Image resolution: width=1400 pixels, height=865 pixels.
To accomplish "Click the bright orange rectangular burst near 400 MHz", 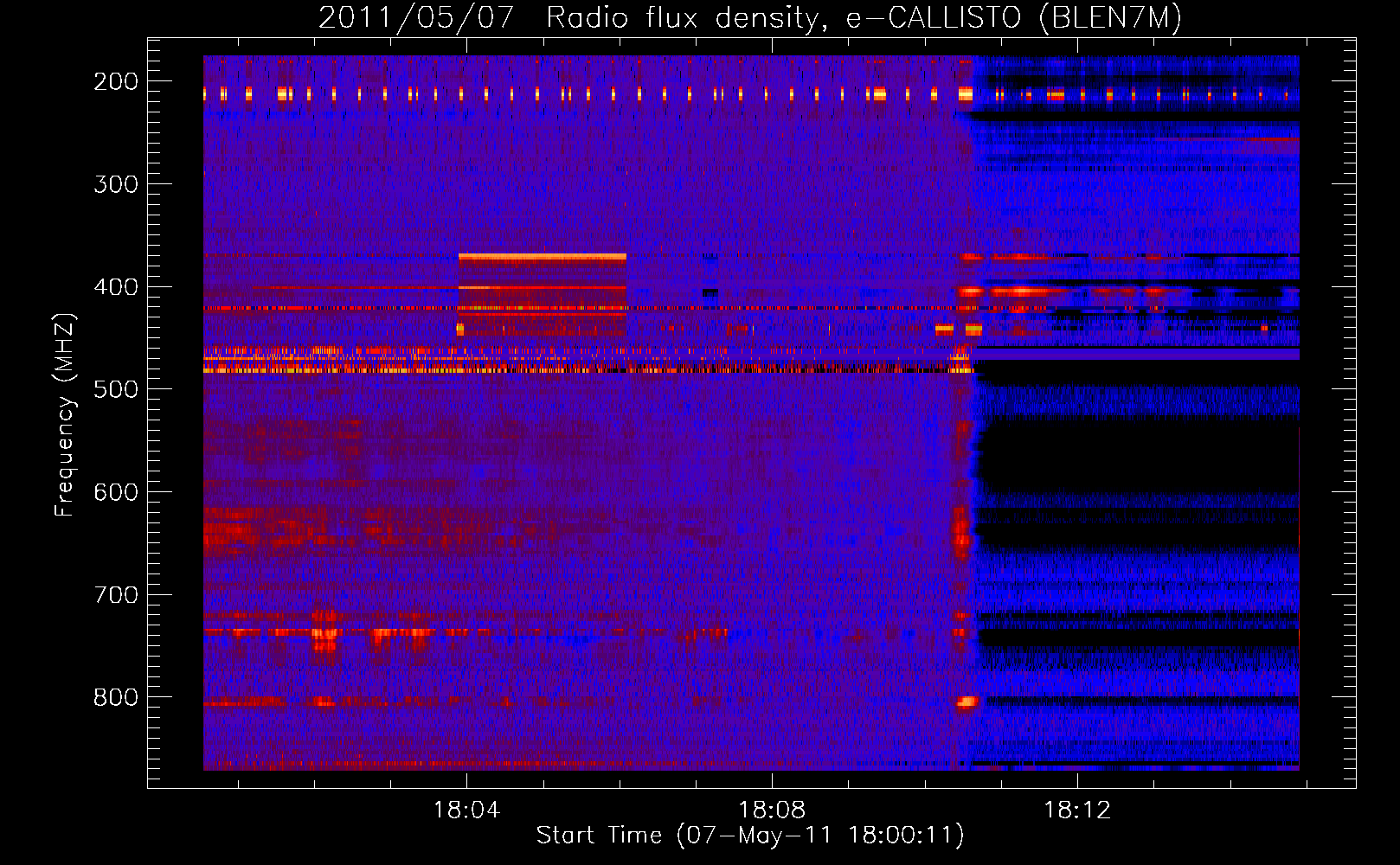I will (542, 294).
